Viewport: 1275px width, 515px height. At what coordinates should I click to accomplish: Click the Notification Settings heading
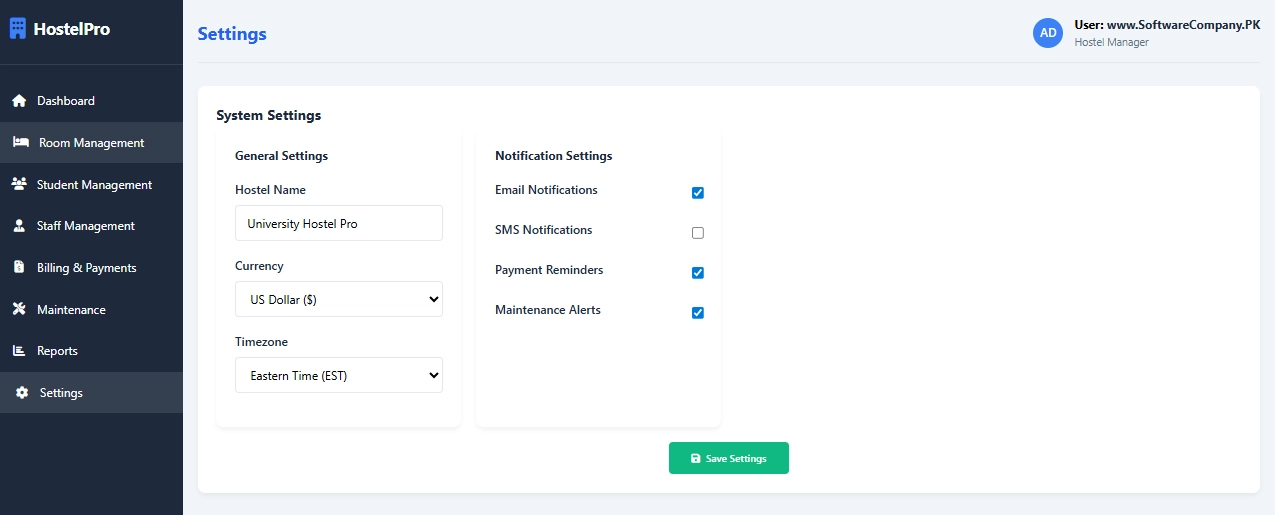point(554,156)
